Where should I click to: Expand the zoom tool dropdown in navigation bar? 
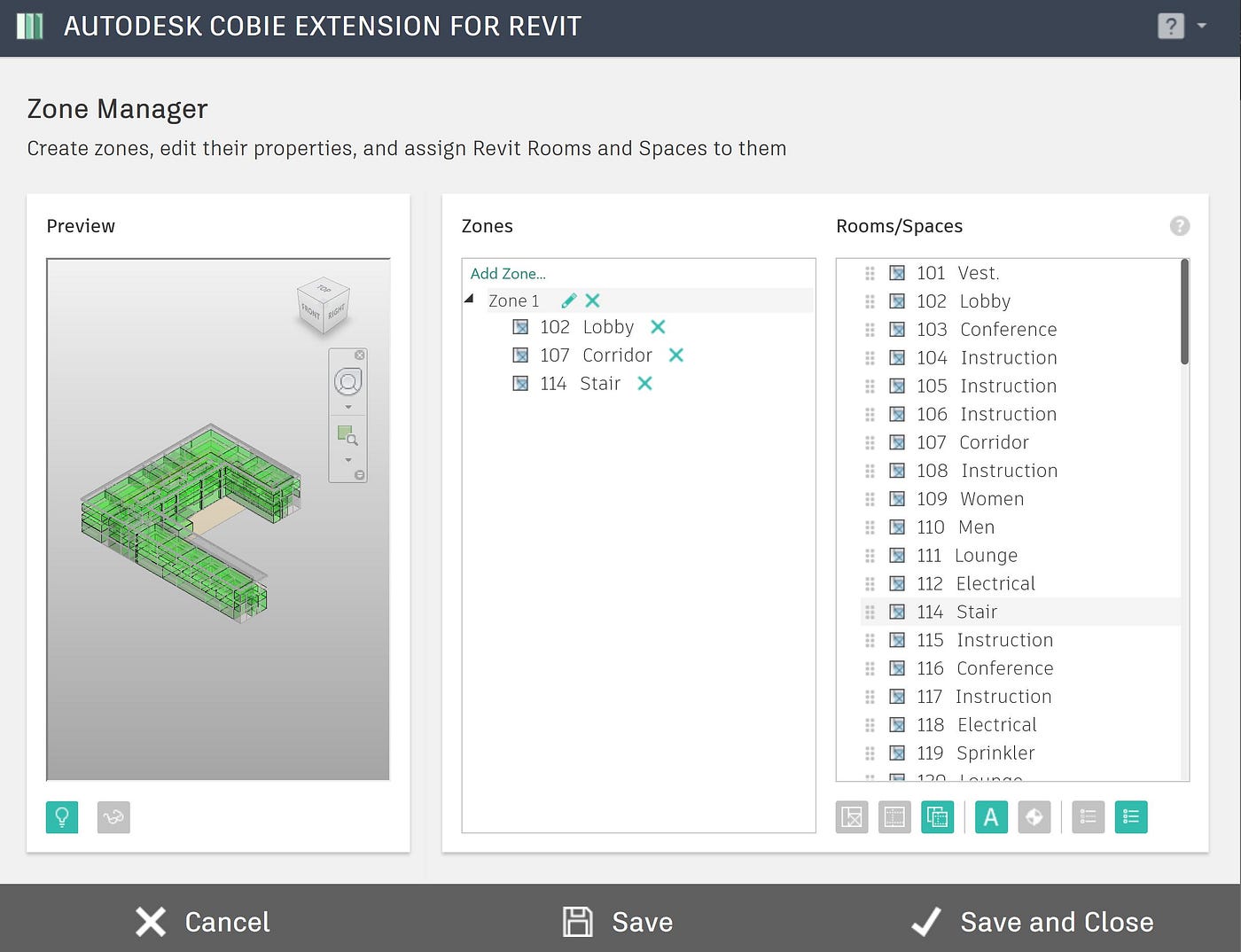[x=348, y=460]
